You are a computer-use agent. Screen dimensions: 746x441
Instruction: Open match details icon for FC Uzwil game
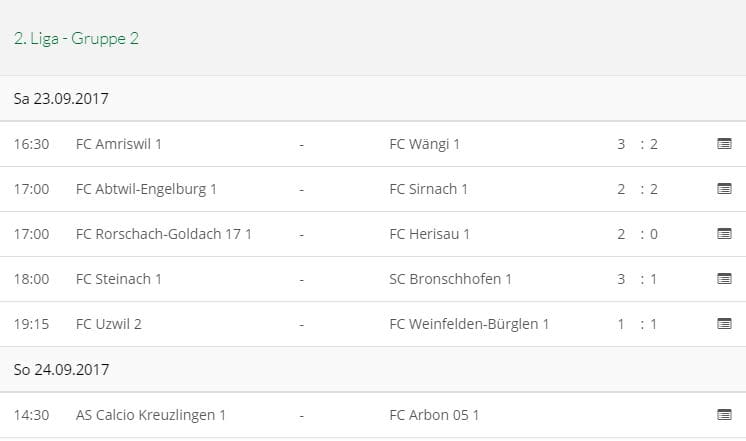coord(724,324)
